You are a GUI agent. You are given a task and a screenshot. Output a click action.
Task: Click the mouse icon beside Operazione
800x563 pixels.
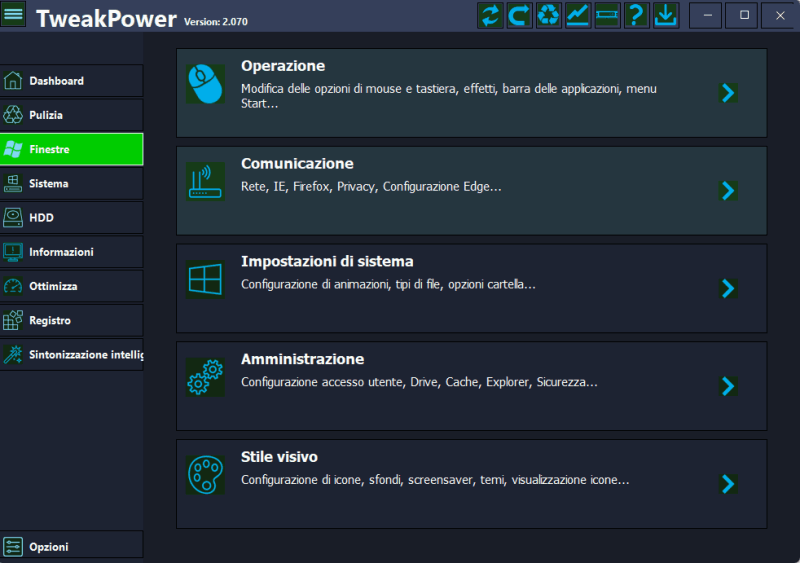point(205,84)
